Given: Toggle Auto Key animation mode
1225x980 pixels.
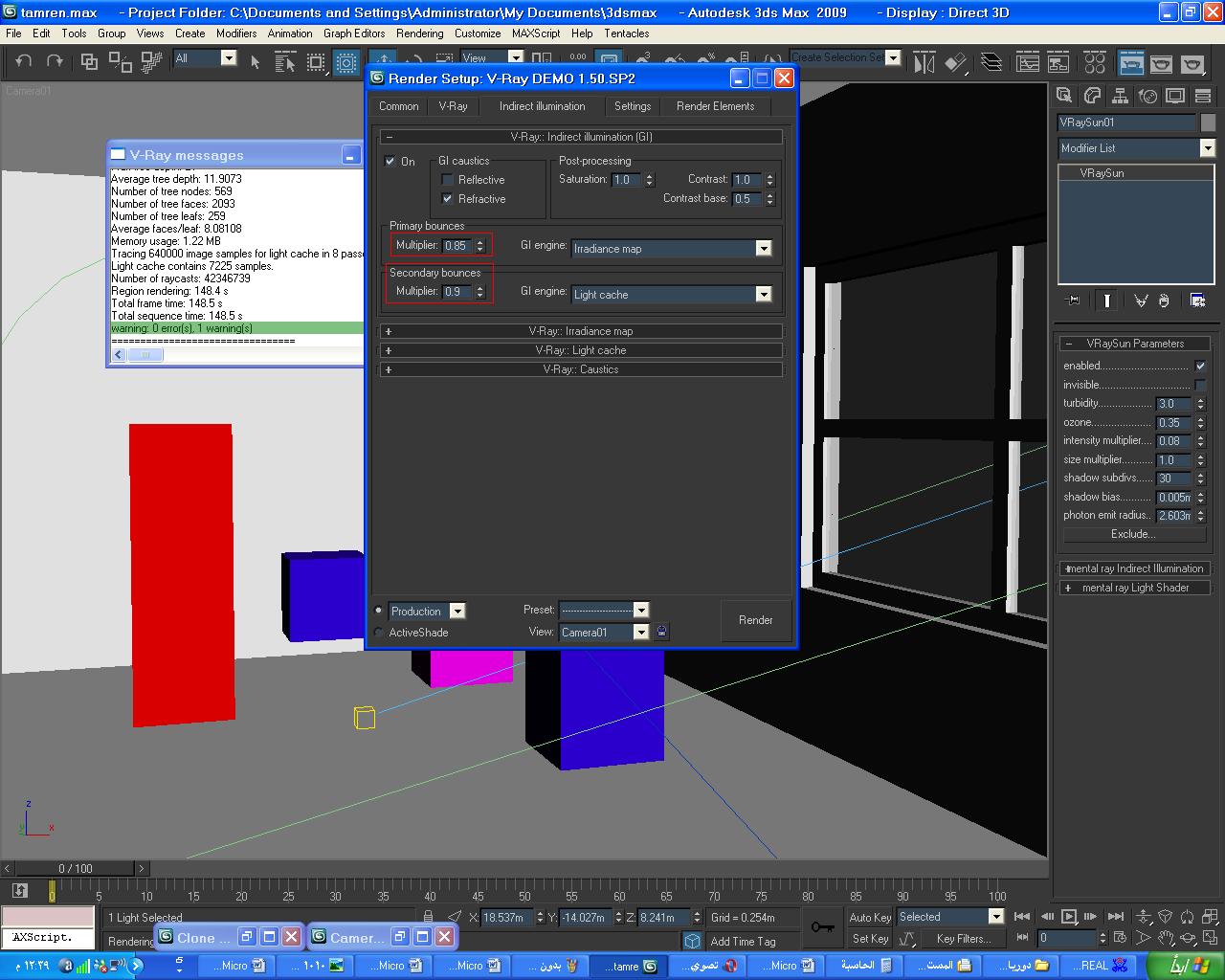Looking at the screenshot, I should [870, 917].
